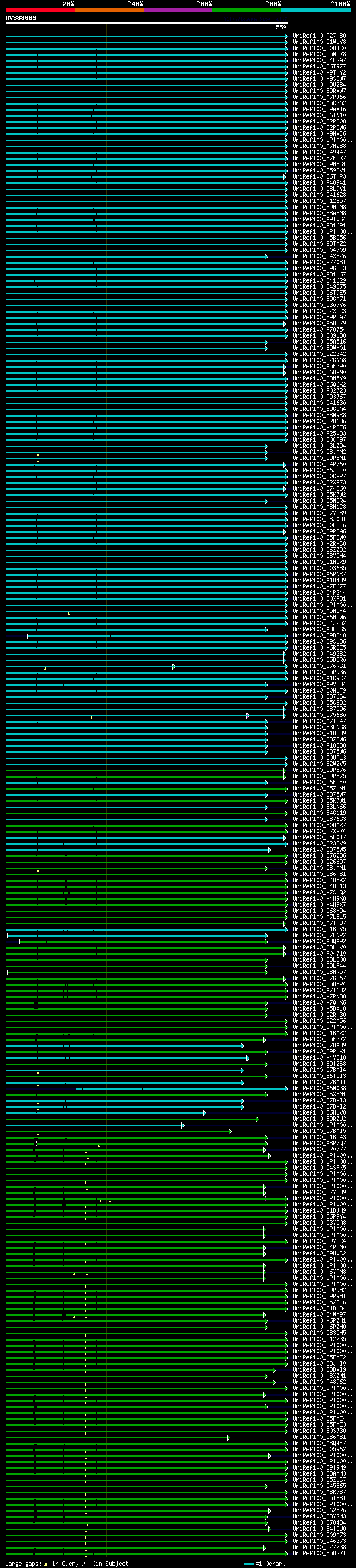Open hit UniRef100_Q1WLY8

319,42
